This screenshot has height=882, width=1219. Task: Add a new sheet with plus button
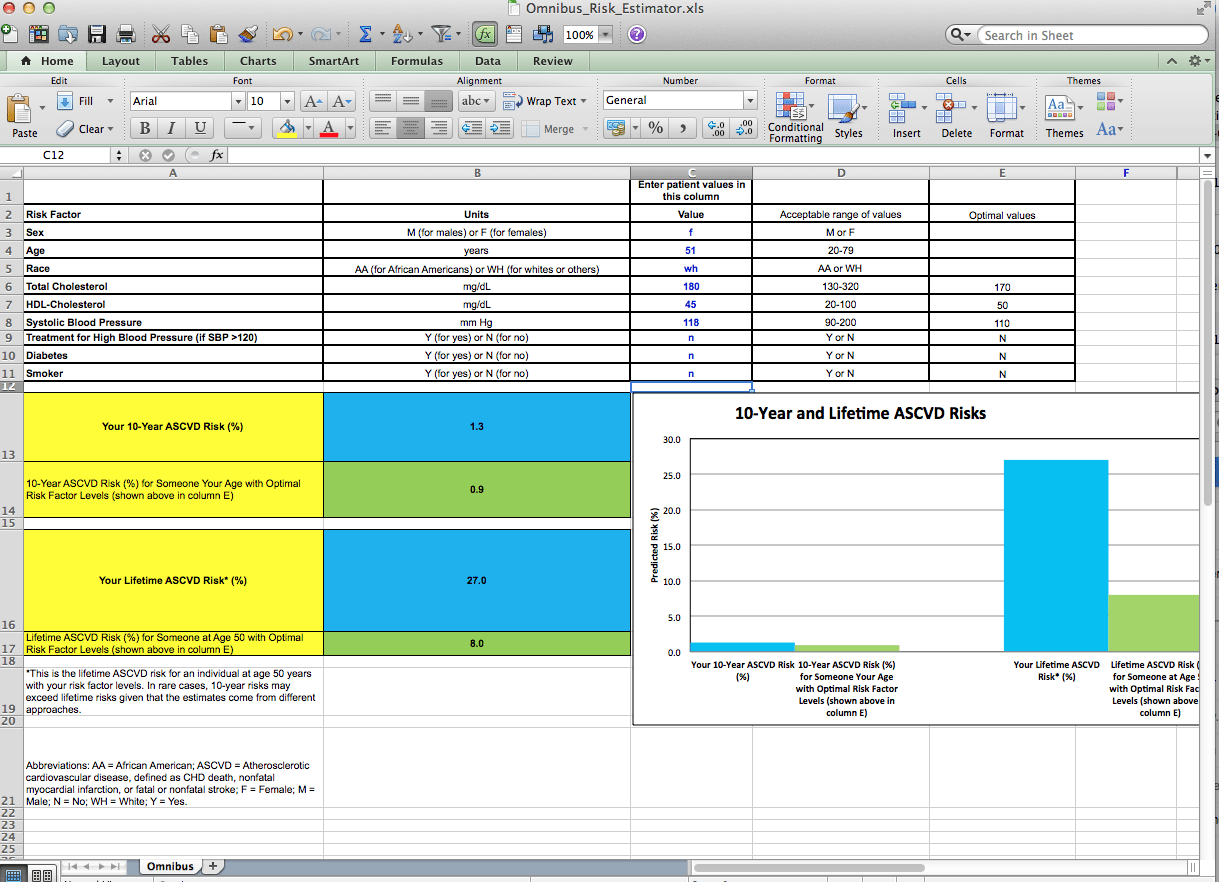(212, 866)
